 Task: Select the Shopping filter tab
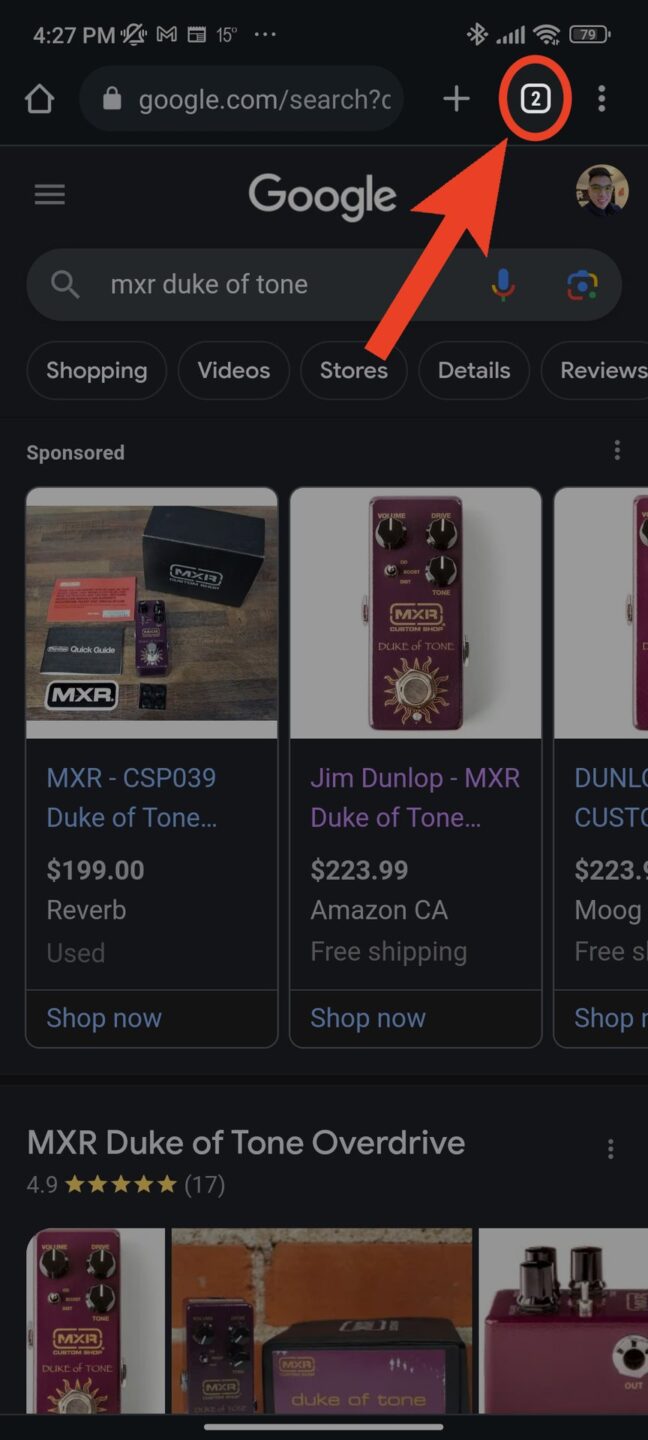(x=96, y=371)
